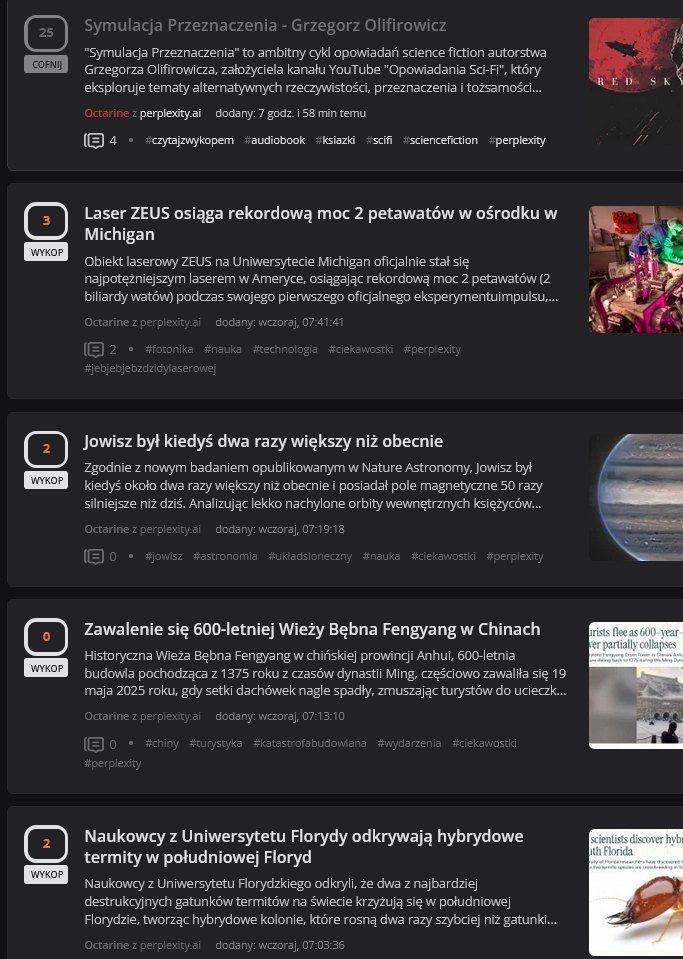Open the Laser ZEUS article title

[320, 224]
